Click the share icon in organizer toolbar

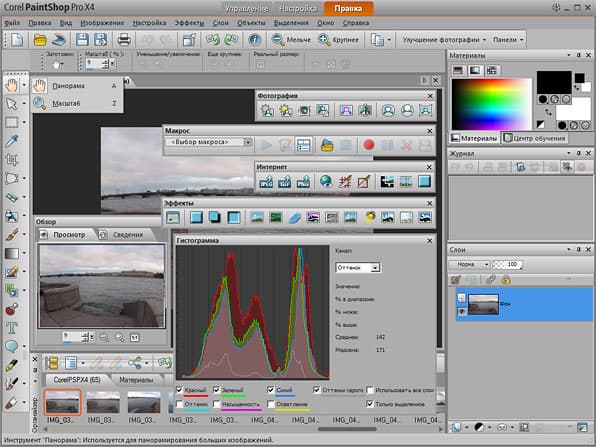pos(135,363)
